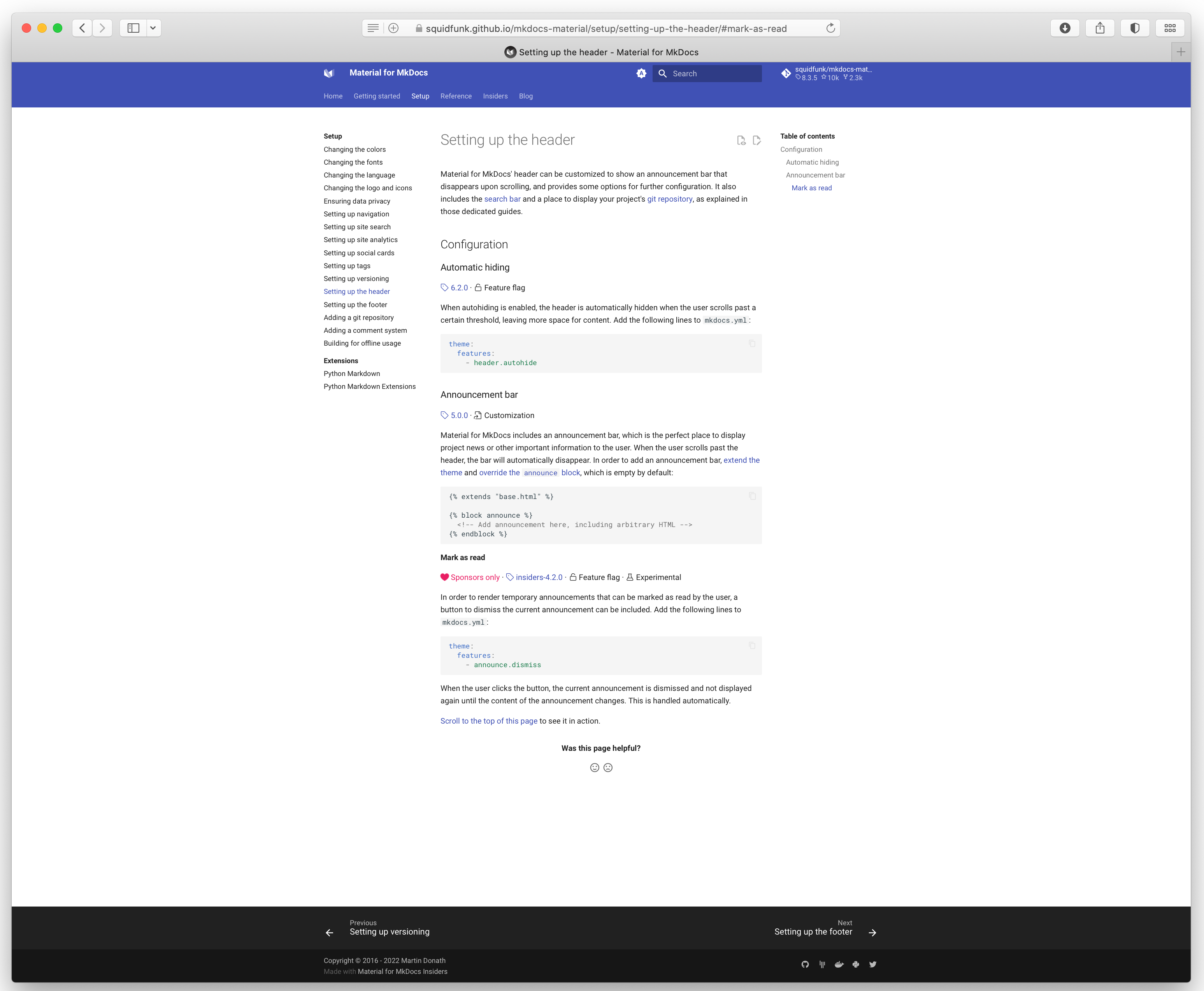Open the browser tab overview dropdown
The height and width of the screenshot is (991, 1204).
pyautogui.click(x=1170, y=28)
